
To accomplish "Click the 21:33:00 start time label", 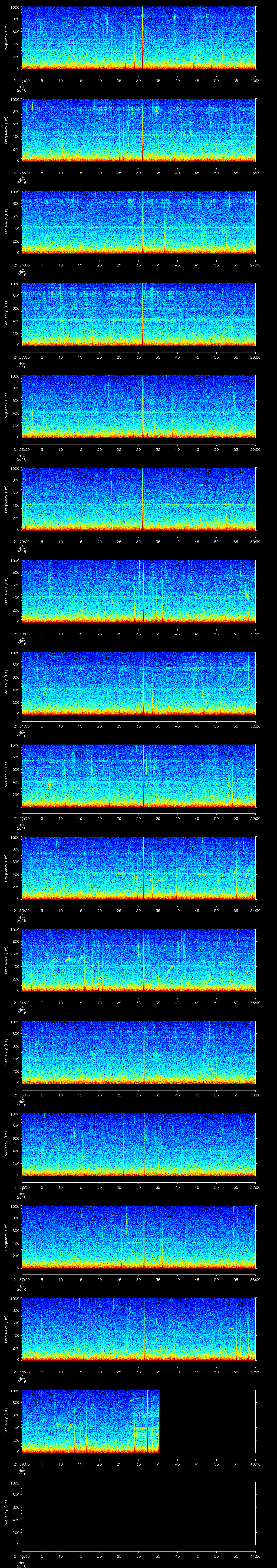I will click(x=21, y=910).
